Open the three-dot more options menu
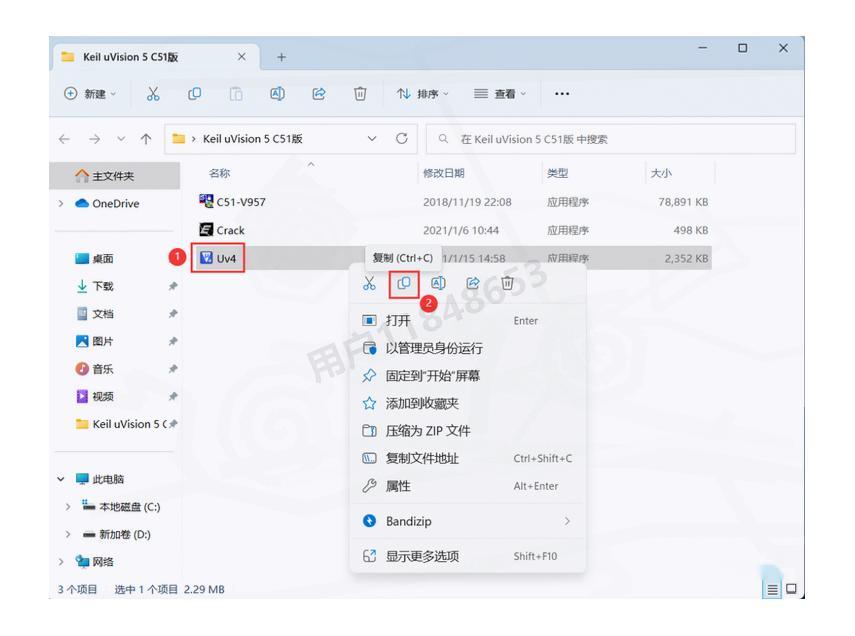The height and width of the screenshot is (636, 855). [562, 94]
